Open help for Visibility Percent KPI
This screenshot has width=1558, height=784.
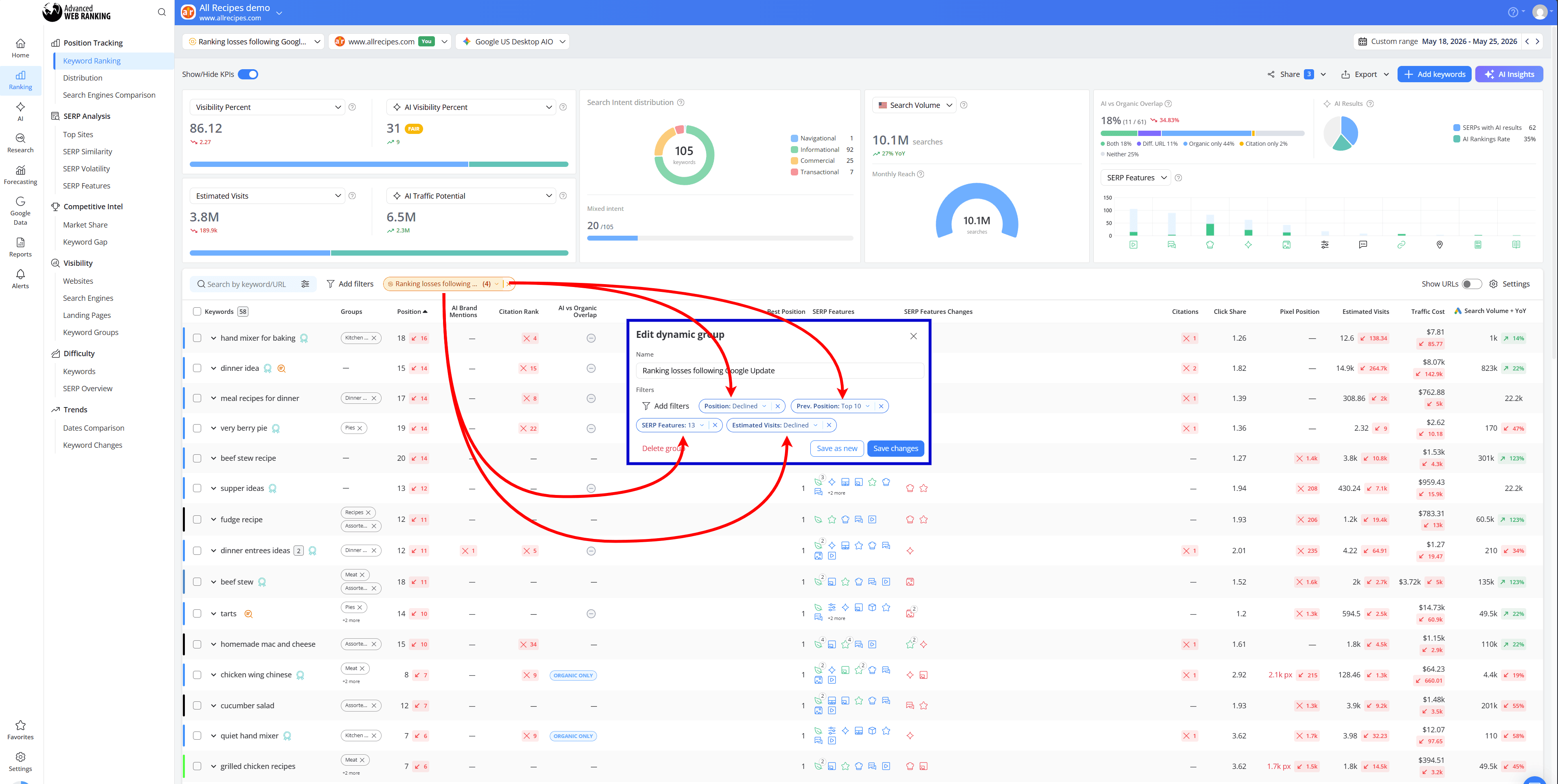(x=352, y=107)
